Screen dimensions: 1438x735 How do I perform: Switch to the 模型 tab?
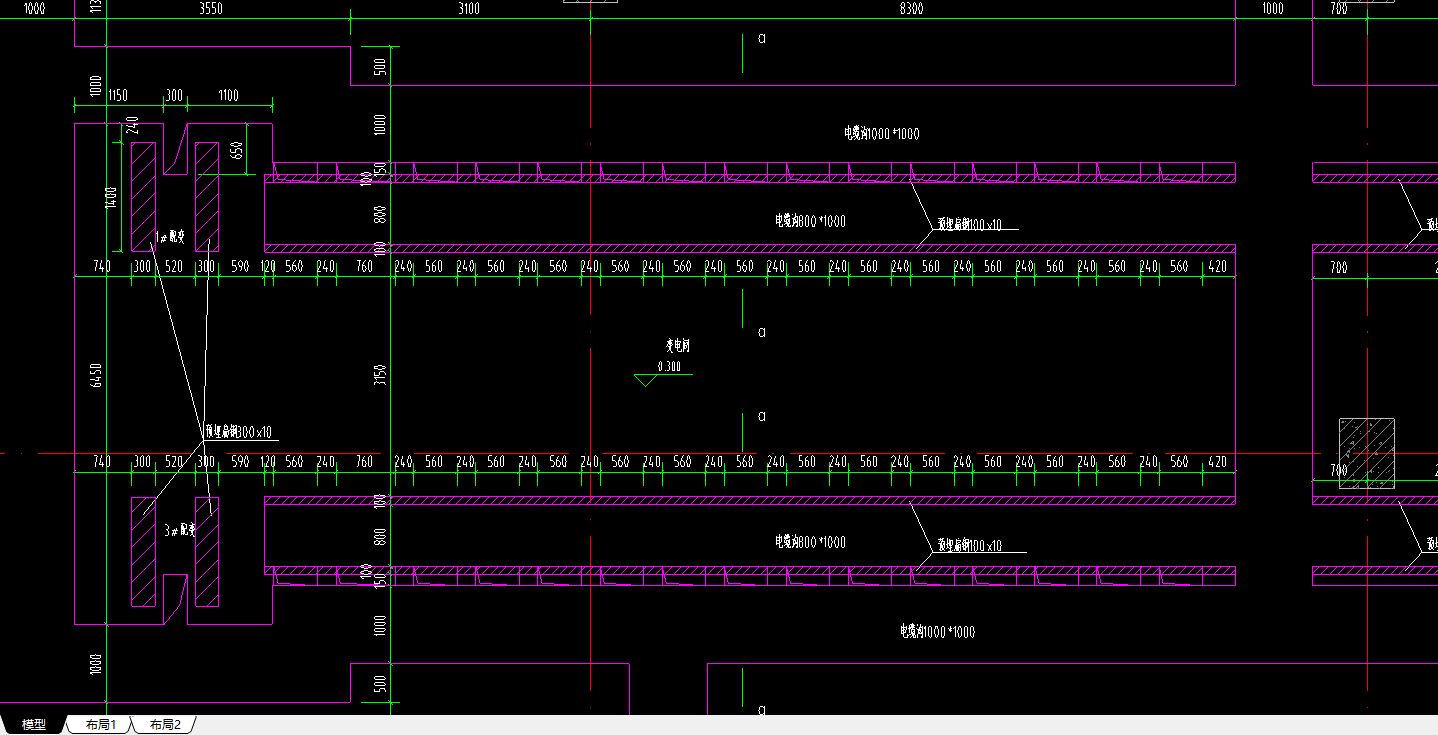tap(33, 725)
